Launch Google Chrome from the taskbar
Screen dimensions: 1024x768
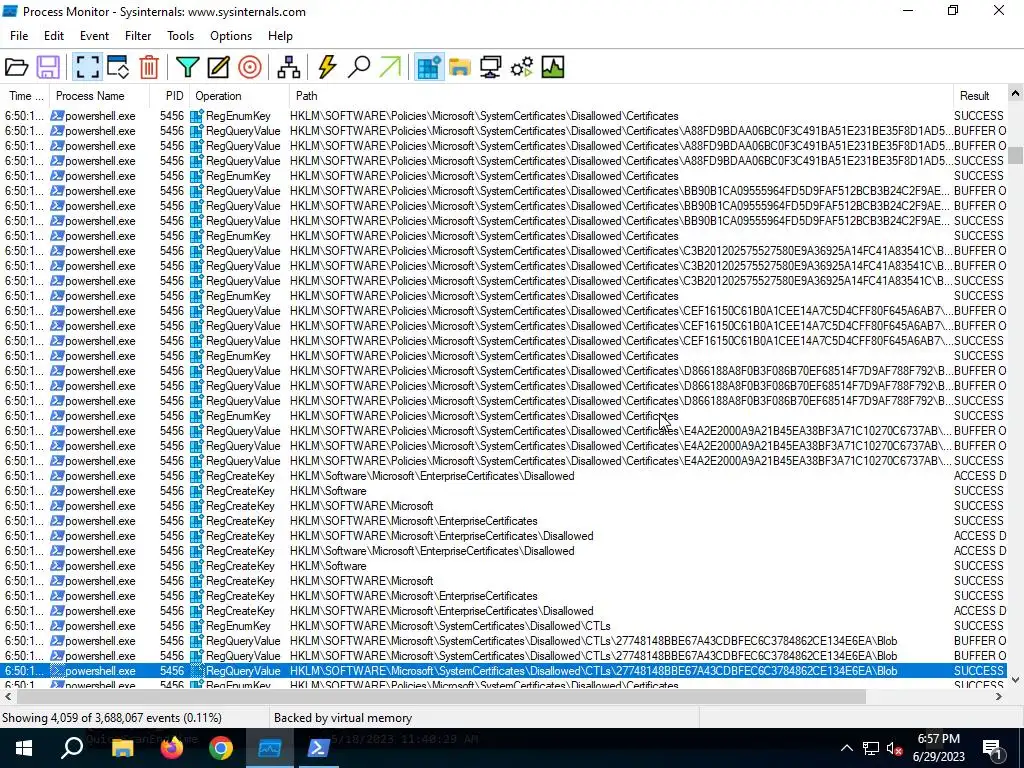click(221, 748)
